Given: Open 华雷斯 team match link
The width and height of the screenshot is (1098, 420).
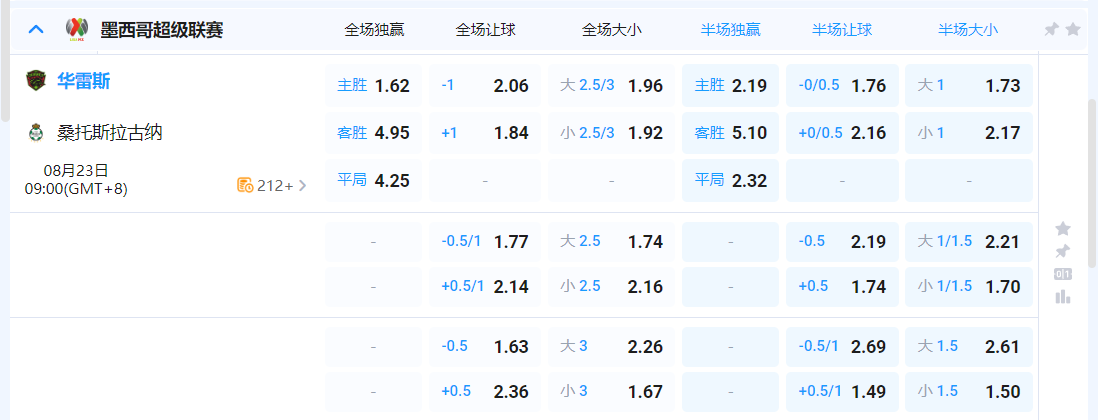Looking at the screenshot, I should tap(84, 81).
